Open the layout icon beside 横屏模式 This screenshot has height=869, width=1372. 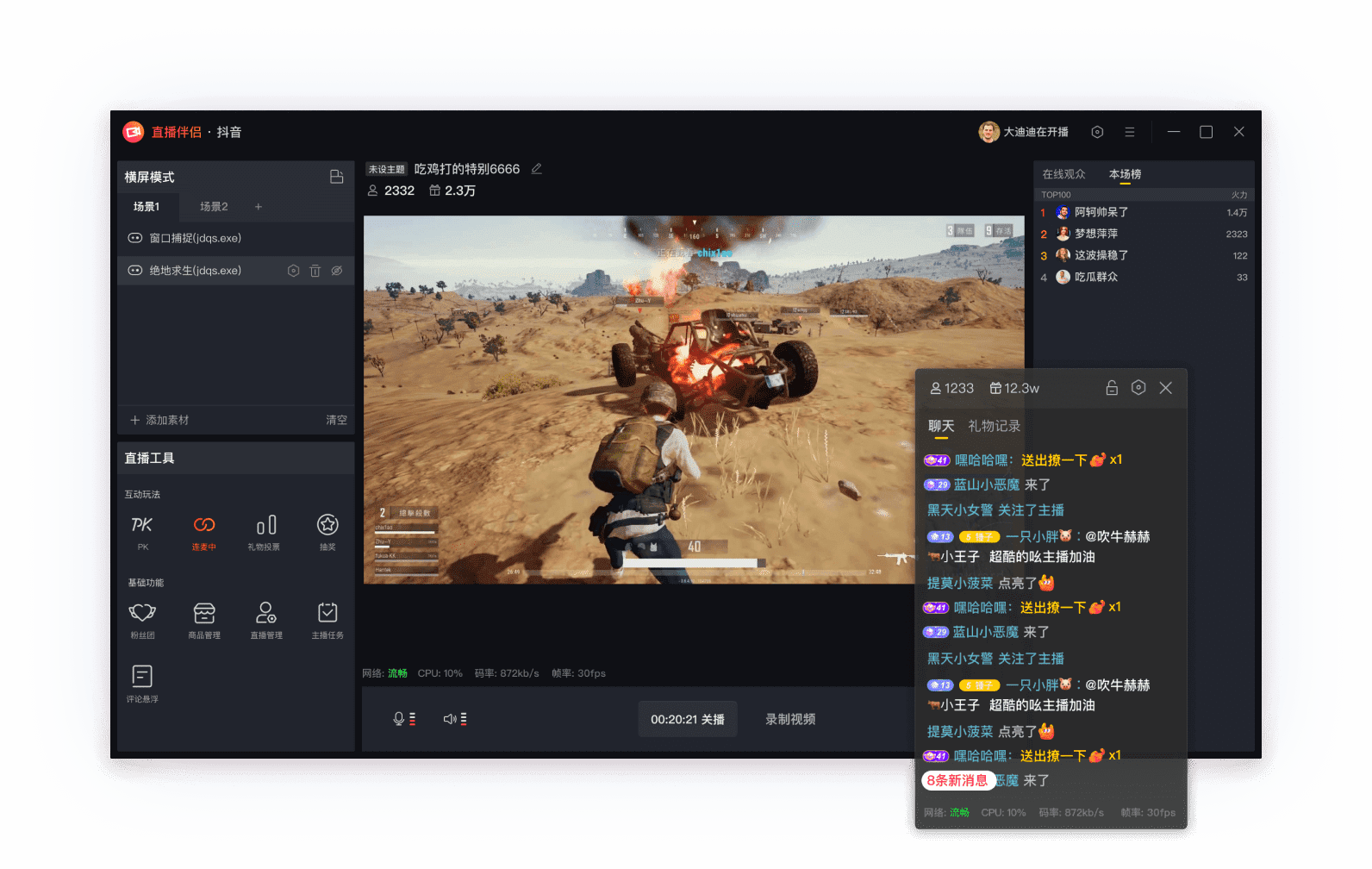(x=337, y=177)
